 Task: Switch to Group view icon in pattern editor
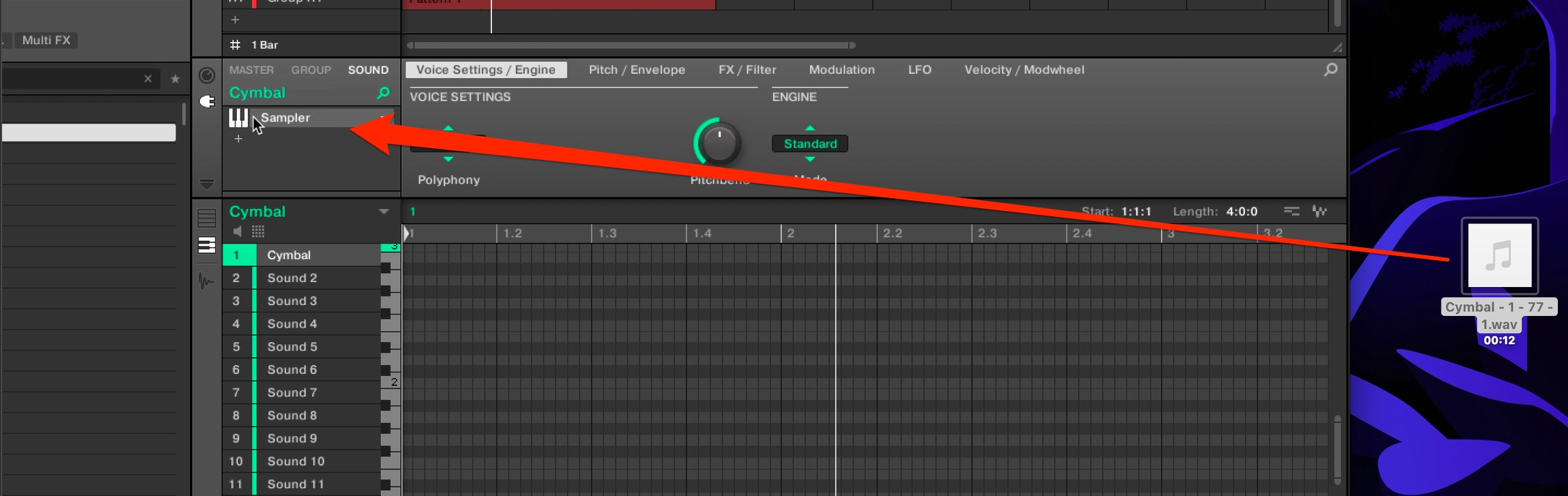click(x=207, y=218)
